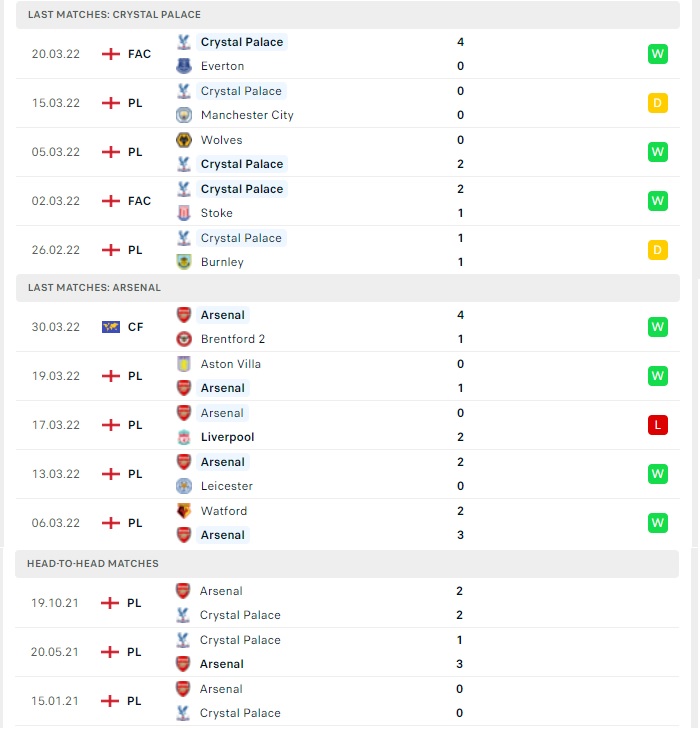
Task: Open the 19.10.21 head-to-head match row
Action: tap(347, 603)
